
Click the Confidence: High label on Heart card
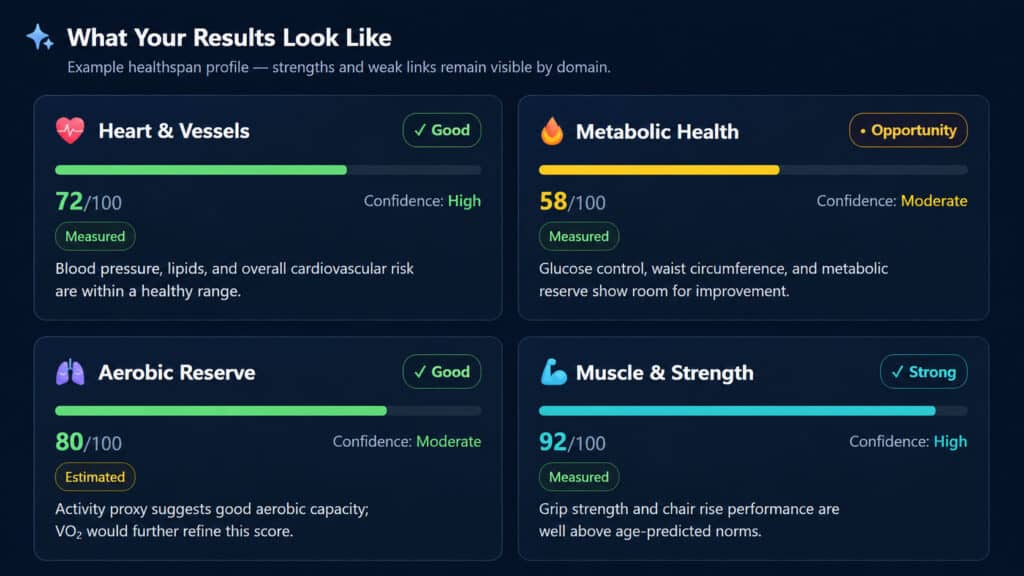[422, 201]
